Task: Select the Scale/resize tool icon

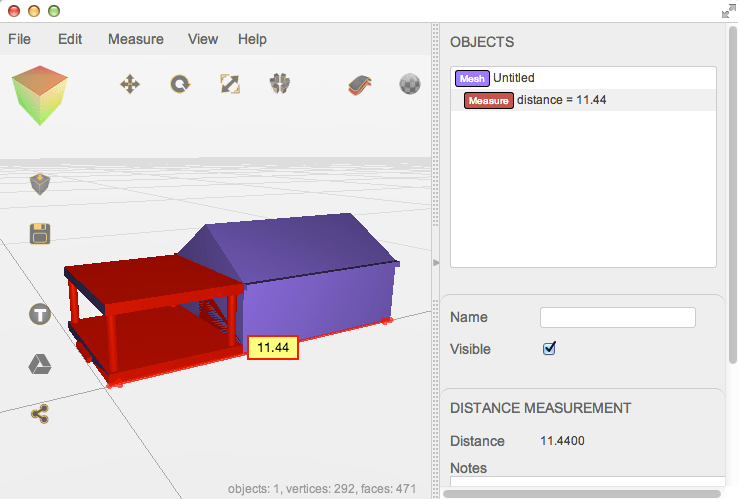Action: click(230, 84)
